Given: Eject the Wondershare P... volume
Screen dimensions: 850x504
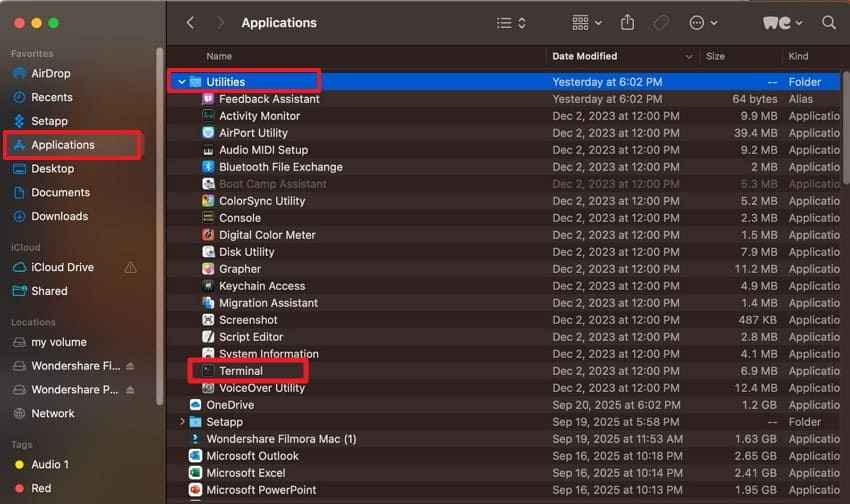Looking at the screenshot, I should 130,390.
